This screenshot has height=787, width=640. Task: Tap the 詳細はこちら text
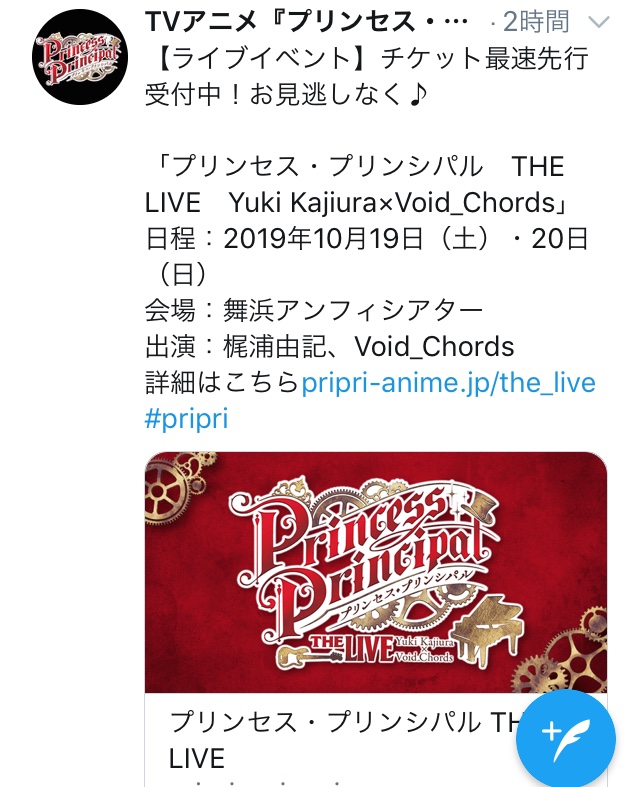[x=222, y=383]
